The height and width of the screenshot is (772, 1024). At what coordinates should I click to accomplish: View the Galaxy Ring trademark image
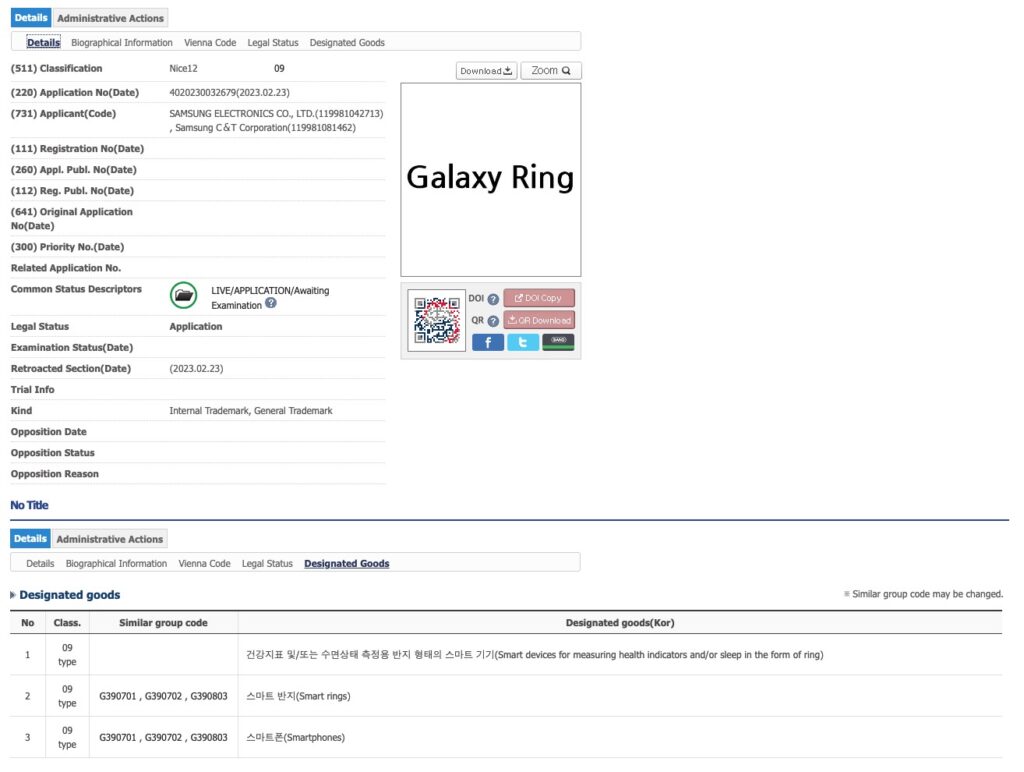coord(490,180)
